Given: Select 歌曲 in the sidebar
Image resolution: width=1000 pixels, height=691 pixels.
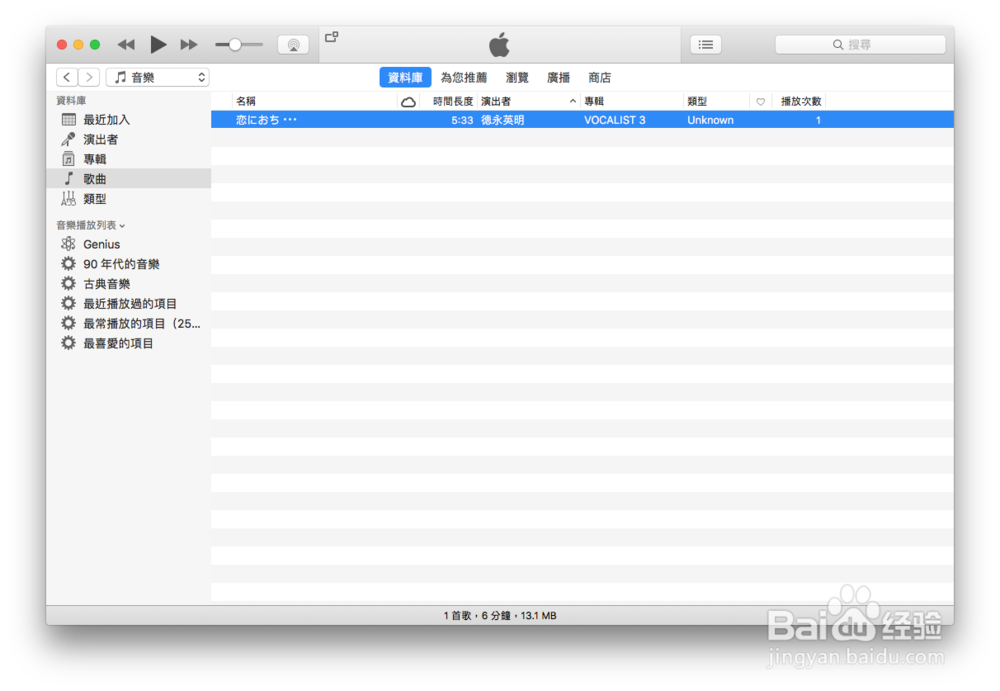Looking at the screenshot, I should [129, 179].
